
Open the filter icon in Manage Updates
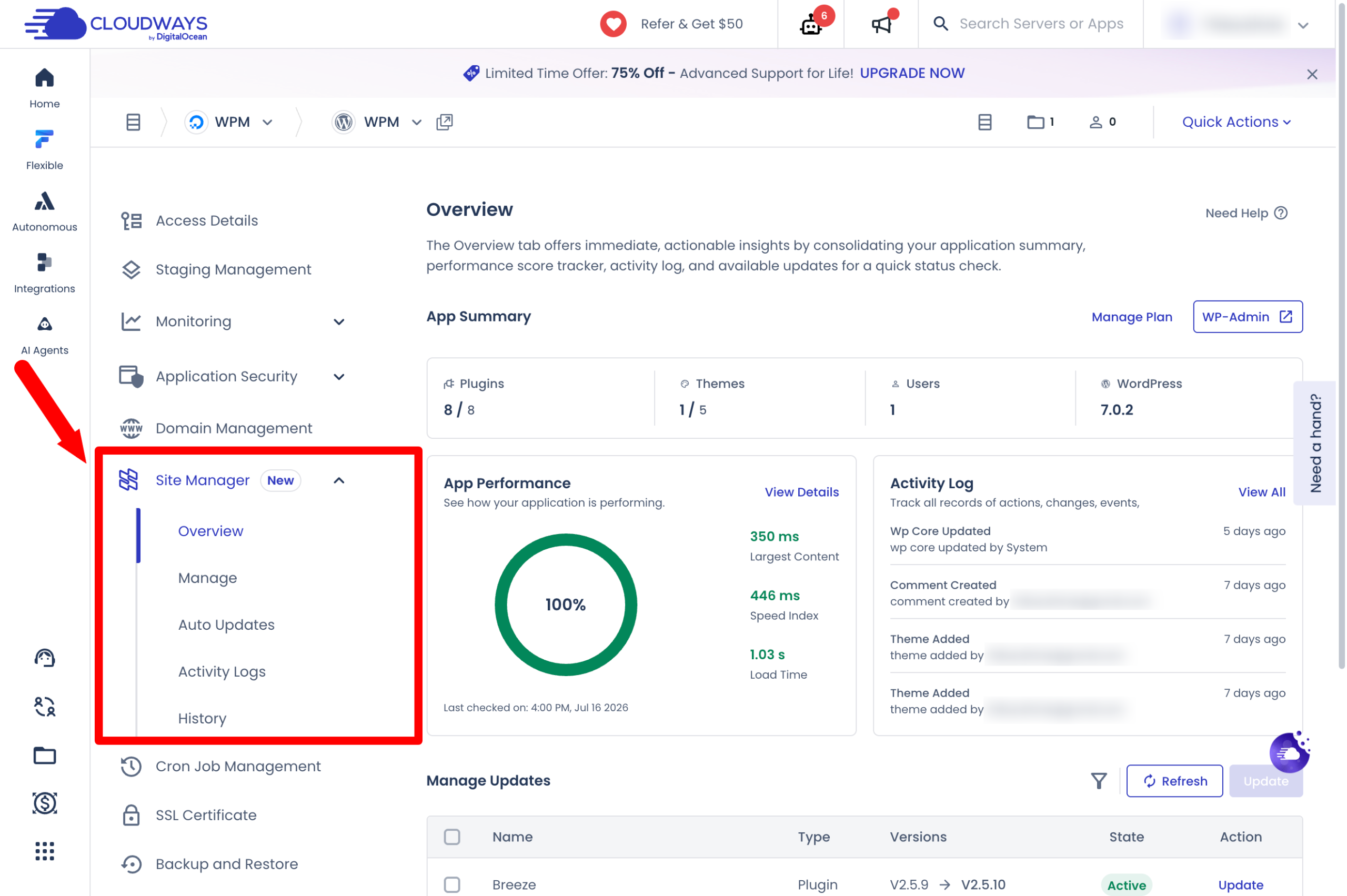(1099, 781)
